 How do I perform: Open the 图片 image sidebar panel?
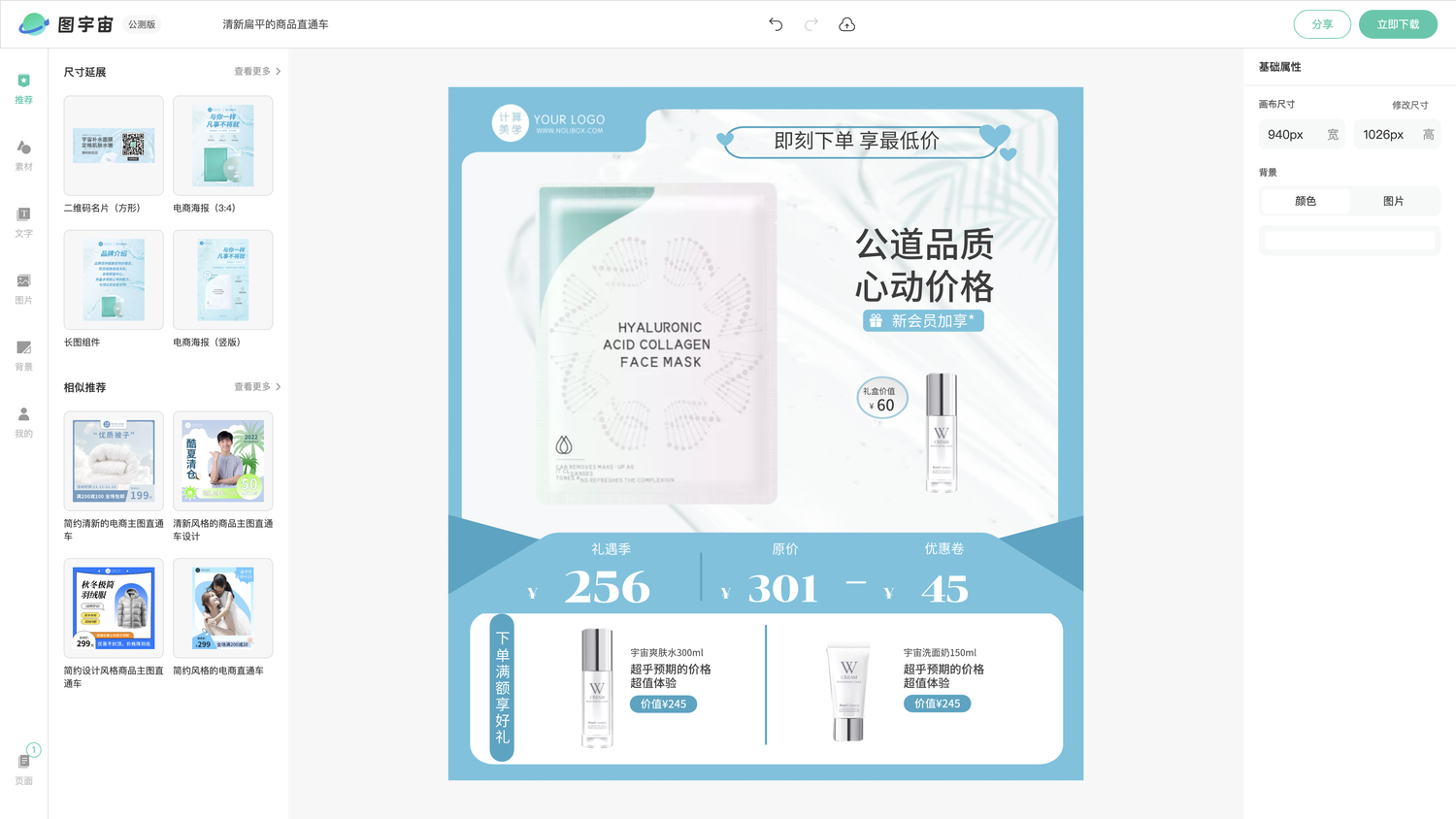click(24, 289)
